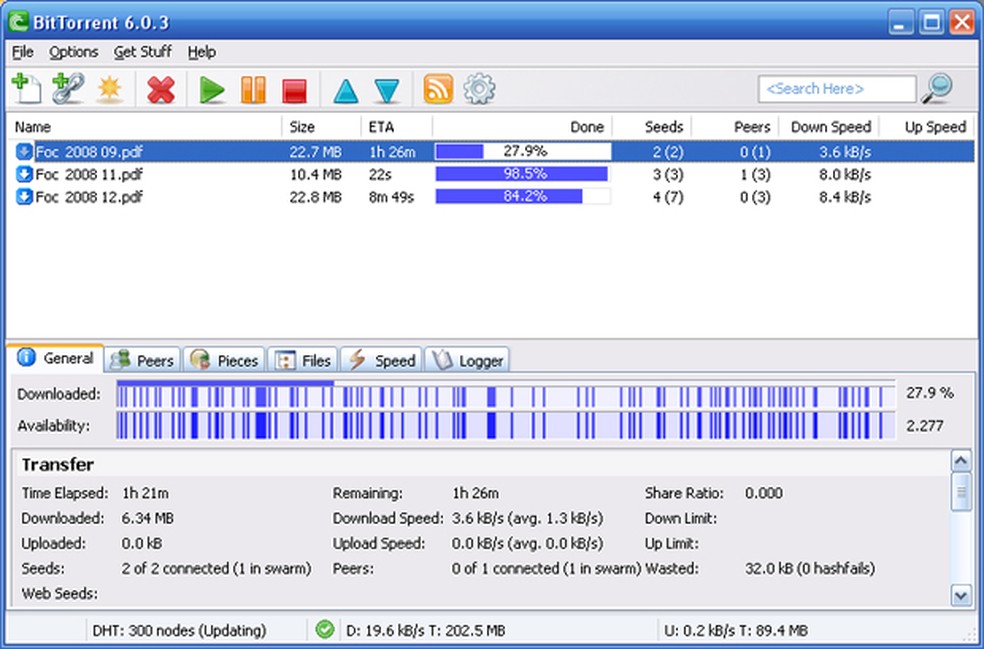Click the Add Torrent toolbar icon
Image resolution: width=984 pixels, height=649 pixels.
pos(26,89)
